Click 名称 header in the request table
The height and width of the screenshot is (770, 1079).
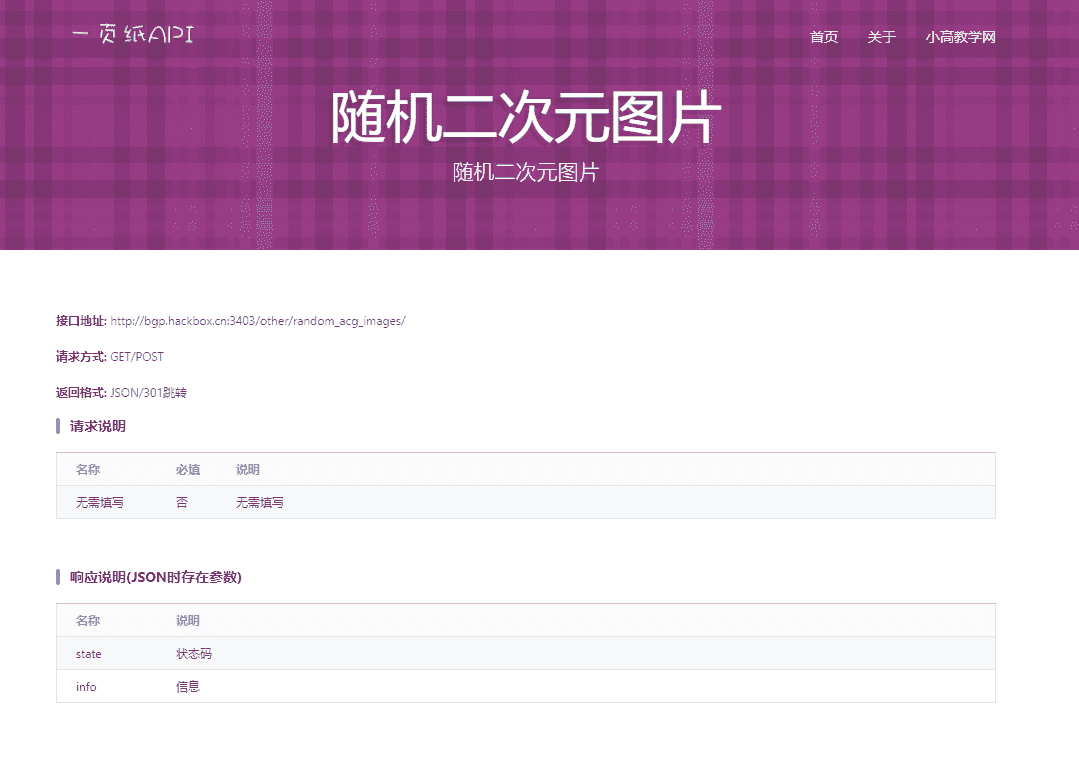click(88, 470)
